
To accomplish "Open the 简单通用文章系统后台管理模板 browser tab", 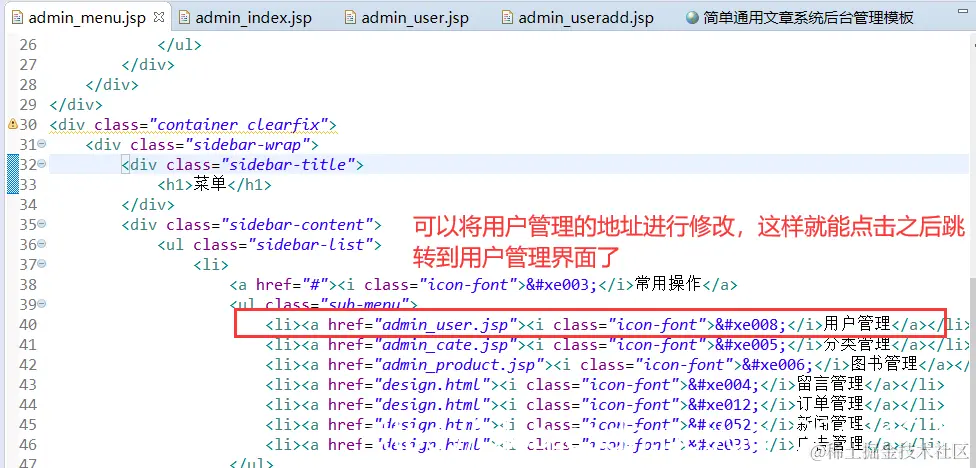I will tap(800, 17).
